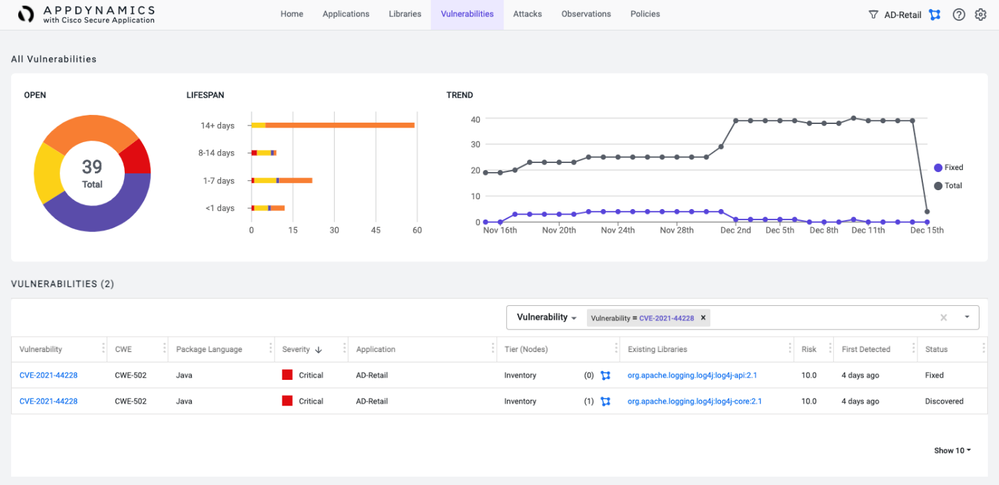Click the Dec 15th Total data point
The height and width of the screenshot is (485, 999).
927,212
